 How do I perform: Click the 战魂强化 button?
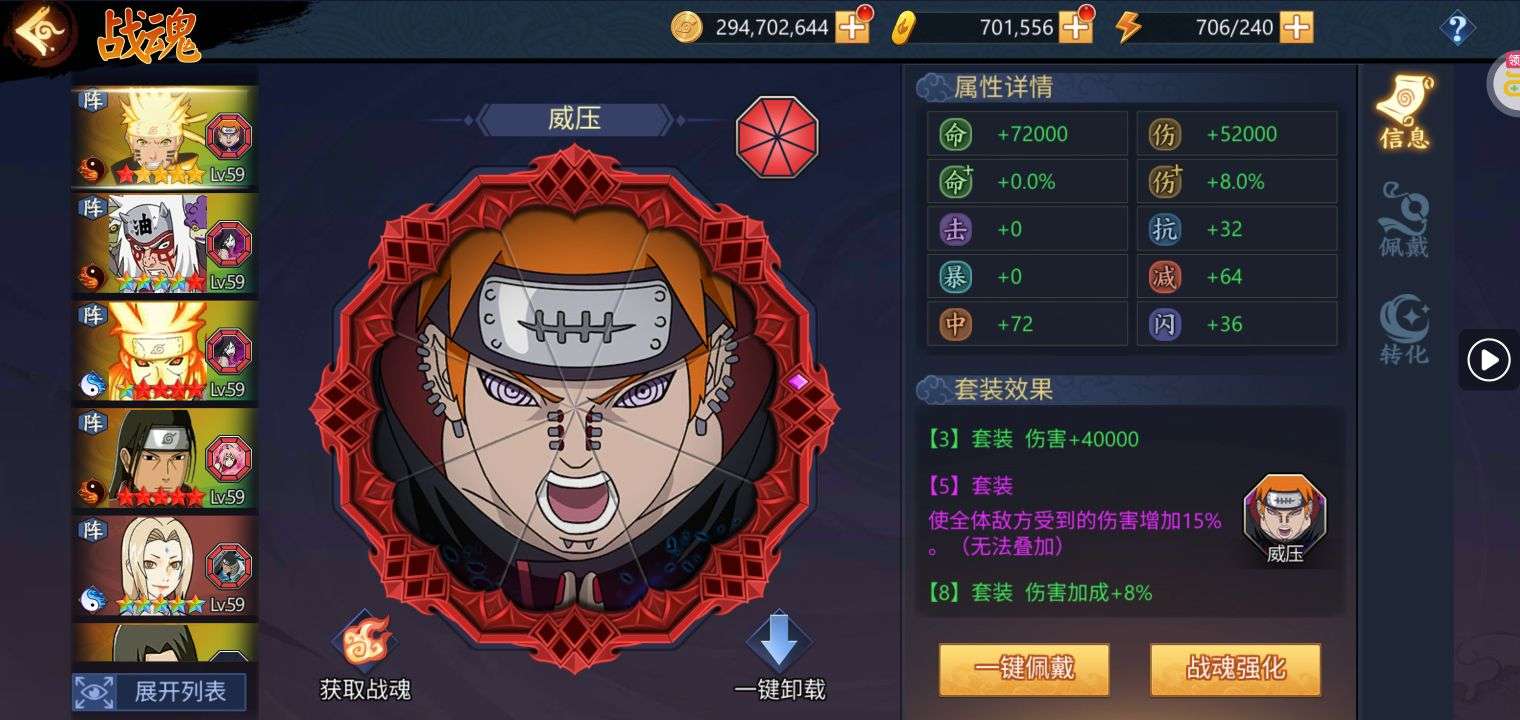(1235, 669)
